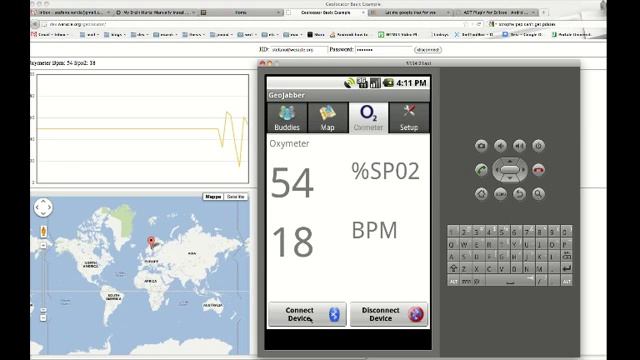Click the emulator Menu button
Image resolution: width=640 pixels, height=360 pixels.
pyautogui.click(x=500, y=194)
